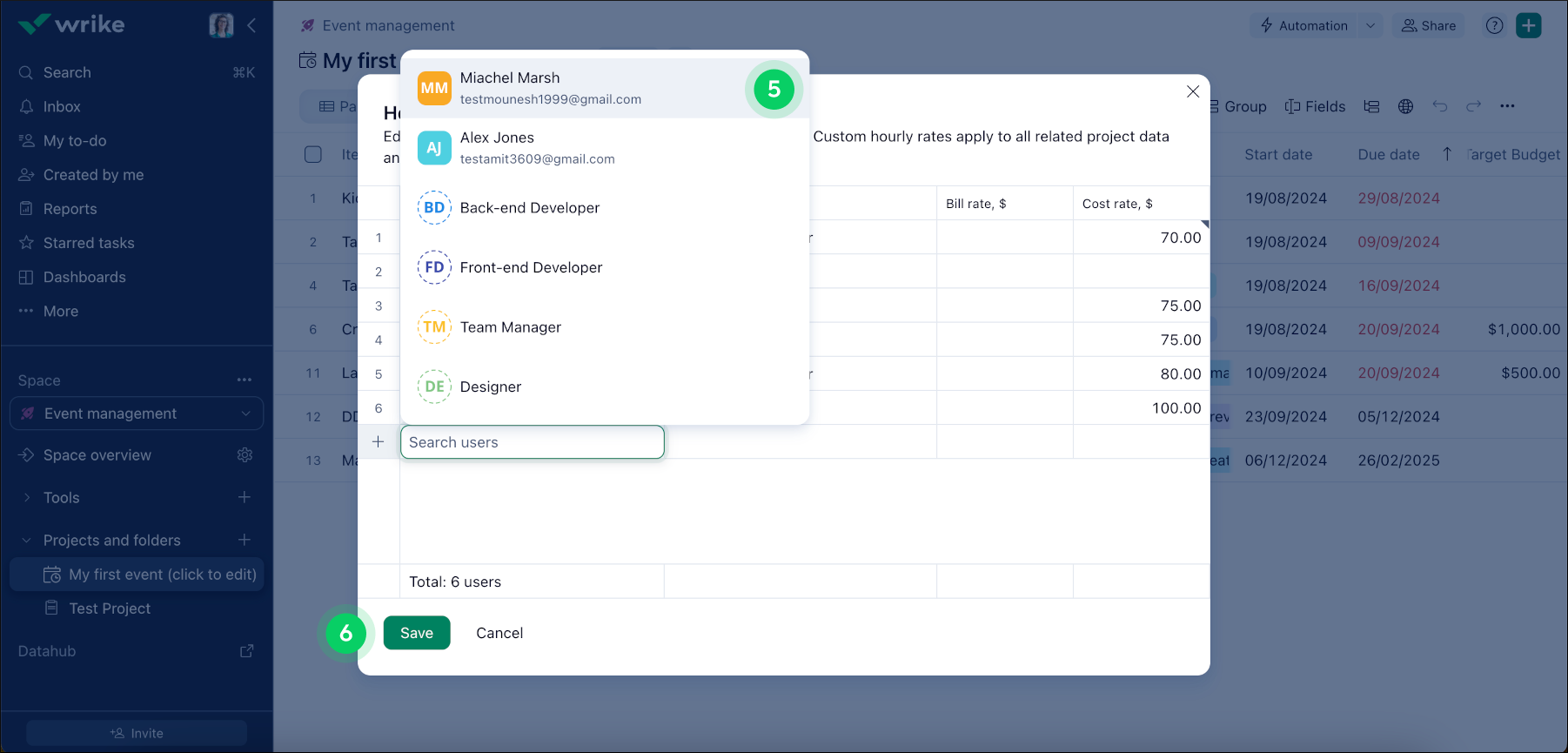Viewport: 1568px width, 753px height.
Task: Open the help question mark icon
Action: tap(1494, 25)
